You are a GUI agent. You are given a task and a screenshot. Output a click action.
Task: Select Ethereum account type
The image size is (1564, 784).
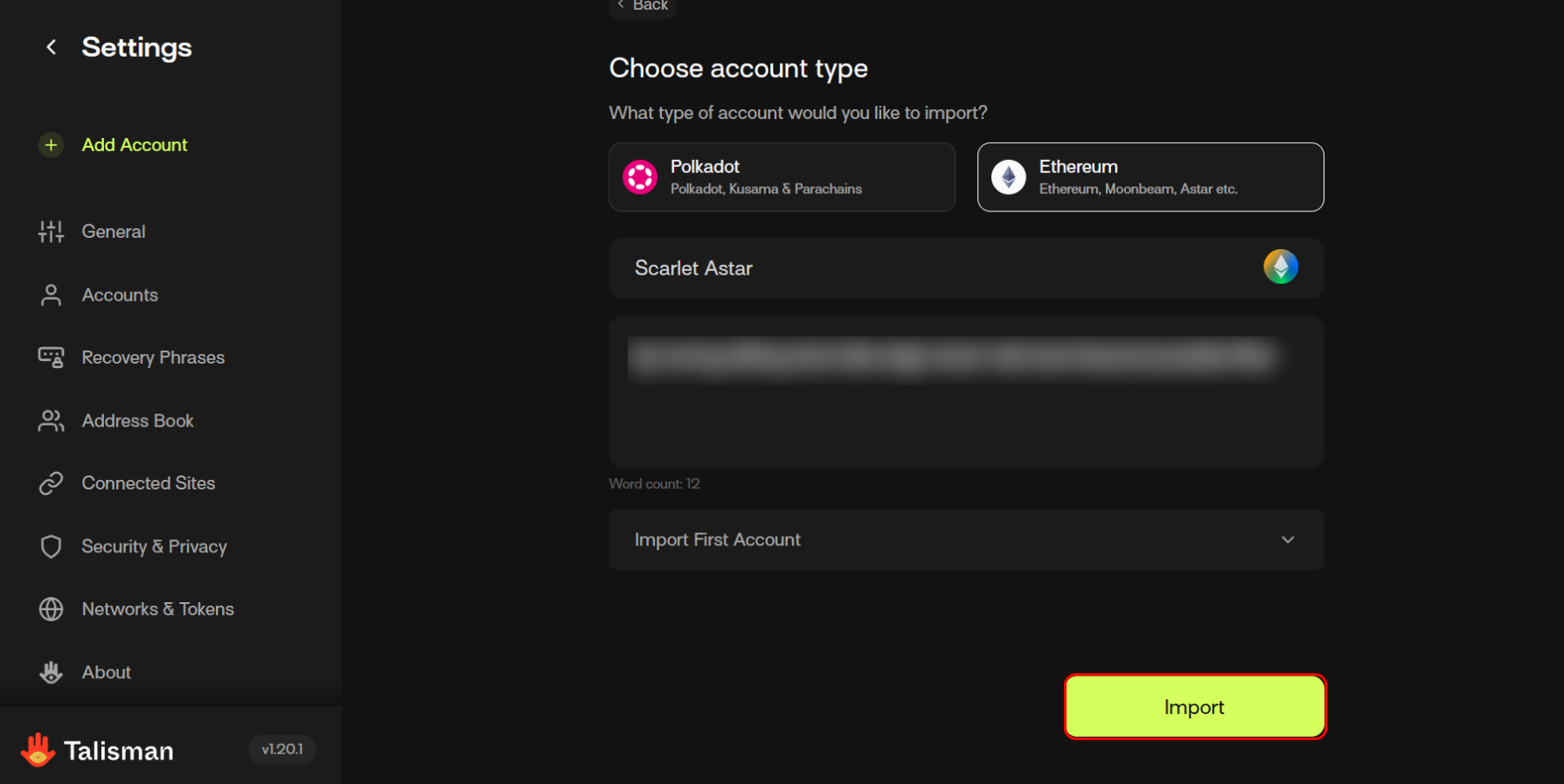tap(1150, 177)
